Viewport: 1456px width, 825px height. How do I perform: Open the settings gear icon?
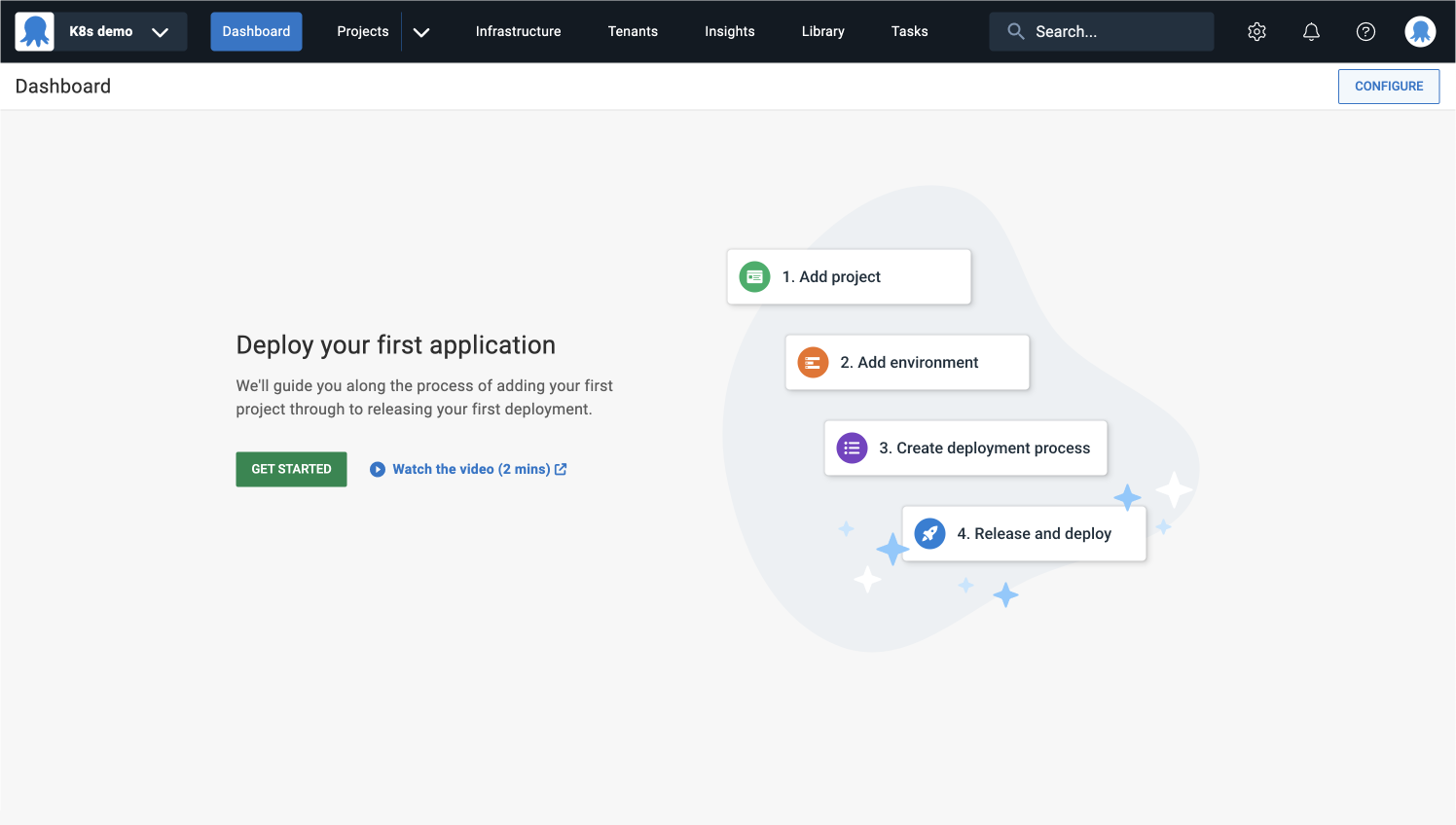pos(1256,32)
